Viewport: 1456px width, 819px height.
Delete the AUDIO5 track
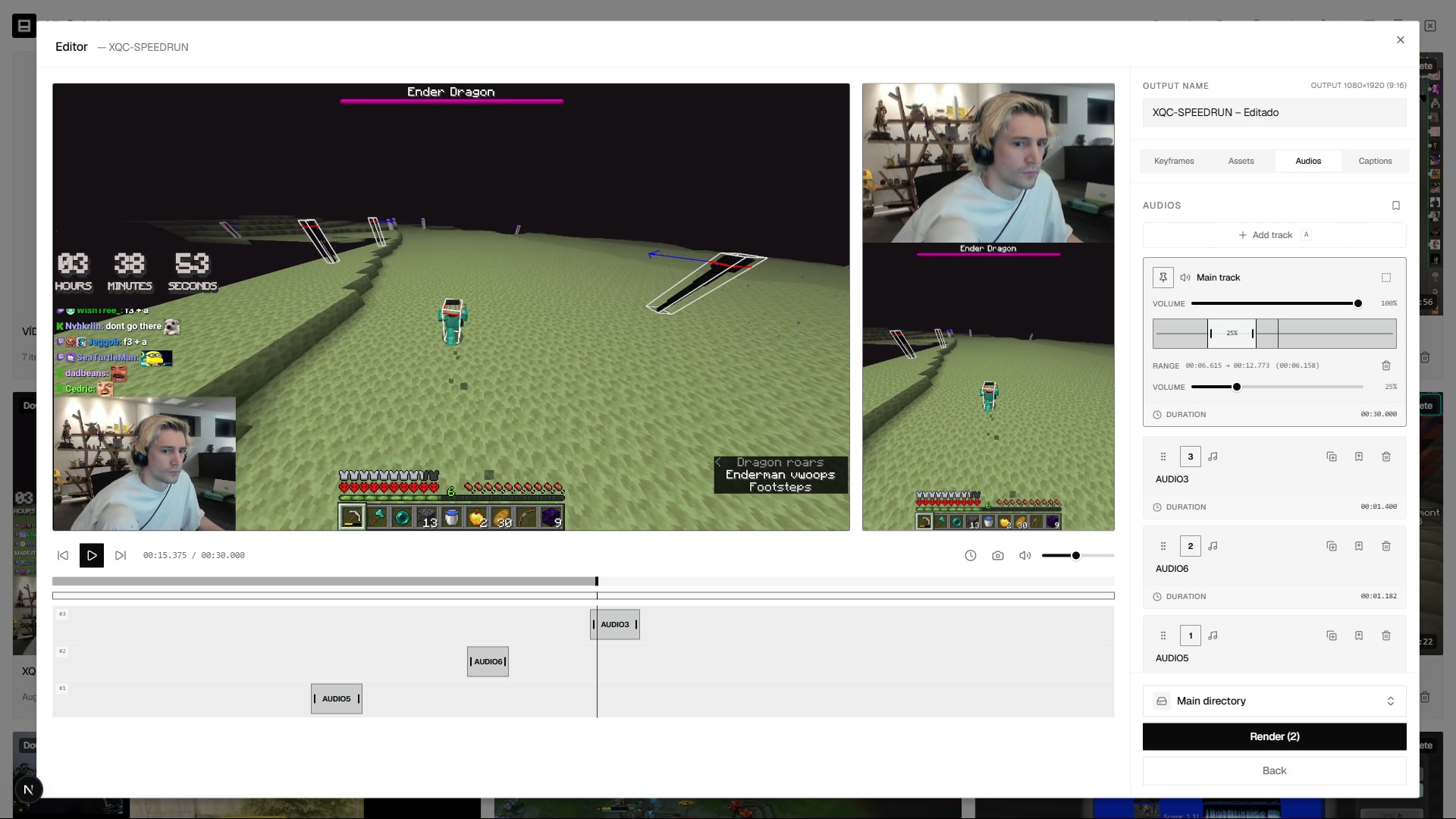[1386, 635]
